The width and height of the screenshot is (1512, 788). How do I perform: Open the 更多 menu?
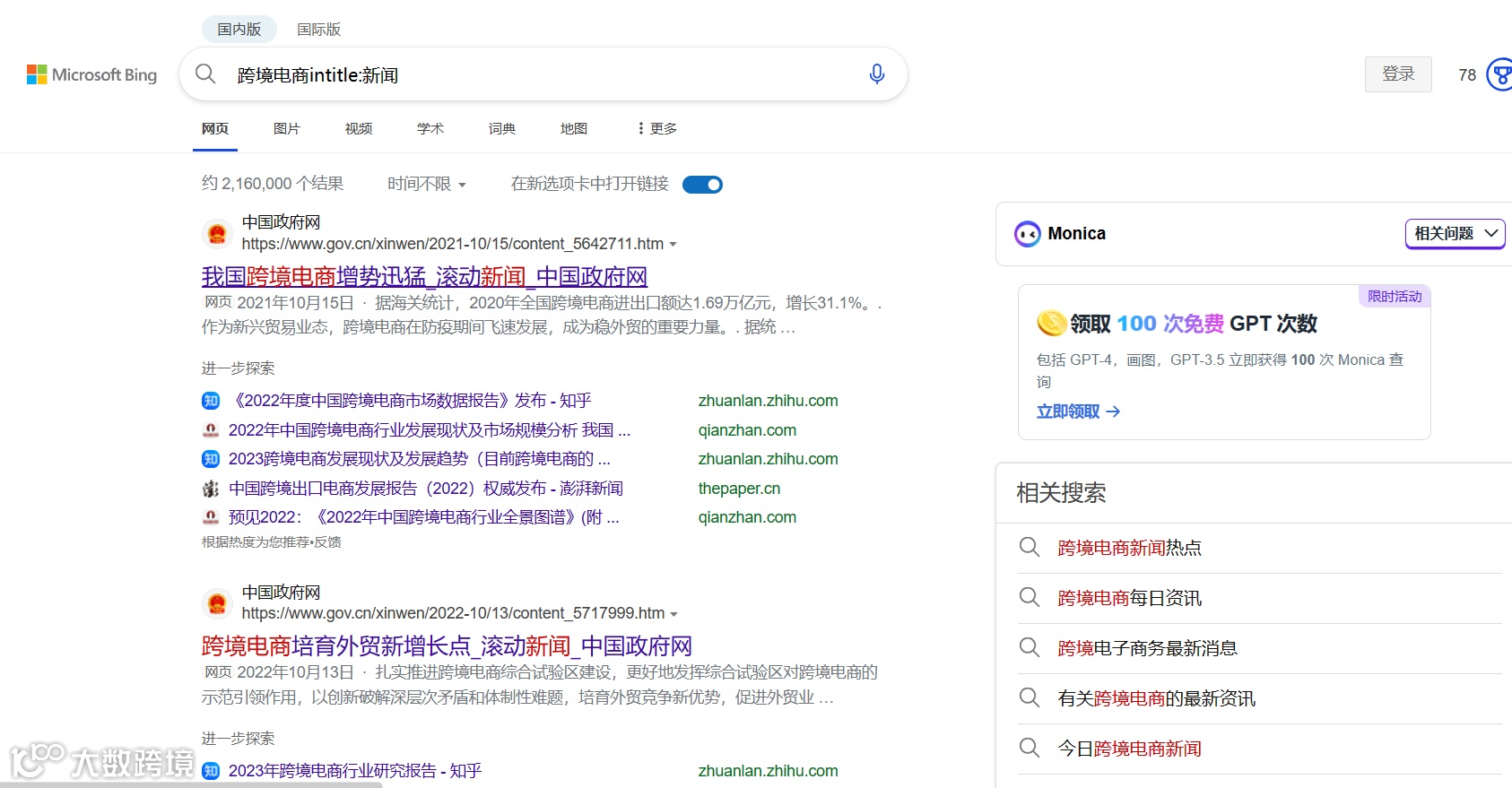point(656,129)
